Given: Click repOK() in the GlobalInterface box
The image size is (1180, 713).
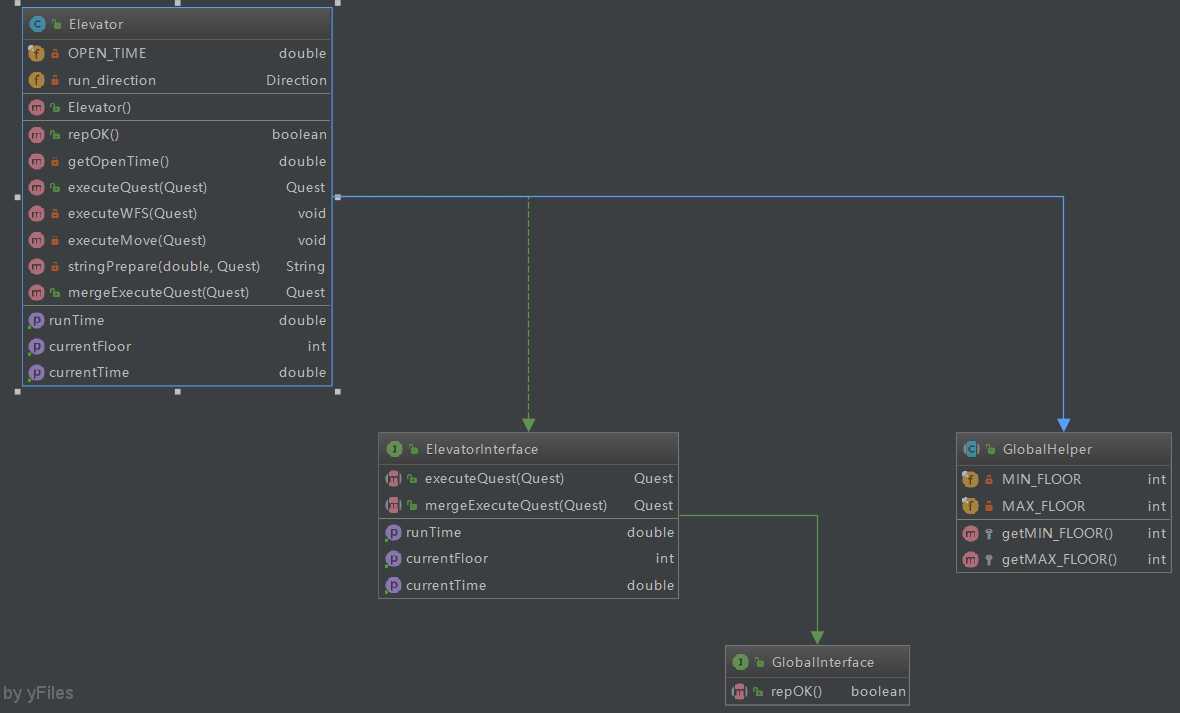Looking at the screenshot, I should point(796,691).
